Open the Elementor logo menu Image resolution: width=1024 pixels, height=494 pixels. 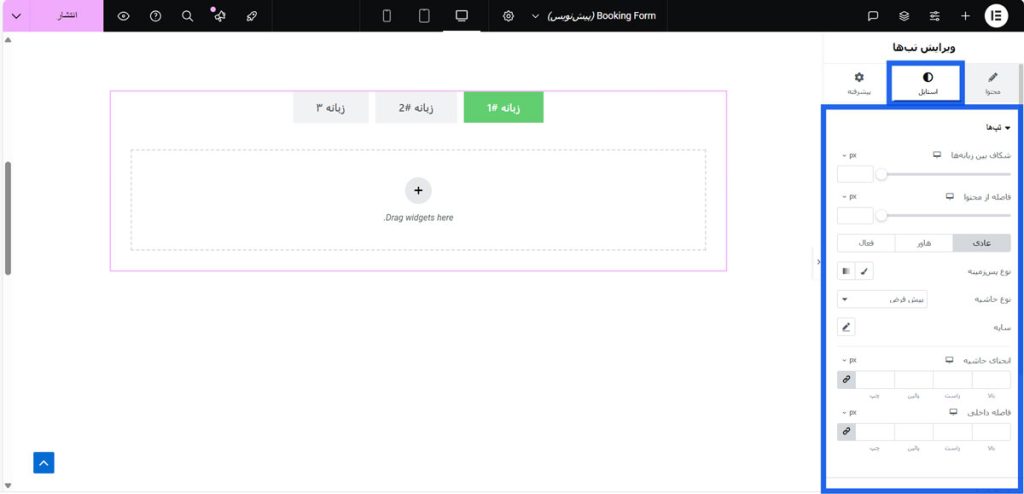click(996, 16)
